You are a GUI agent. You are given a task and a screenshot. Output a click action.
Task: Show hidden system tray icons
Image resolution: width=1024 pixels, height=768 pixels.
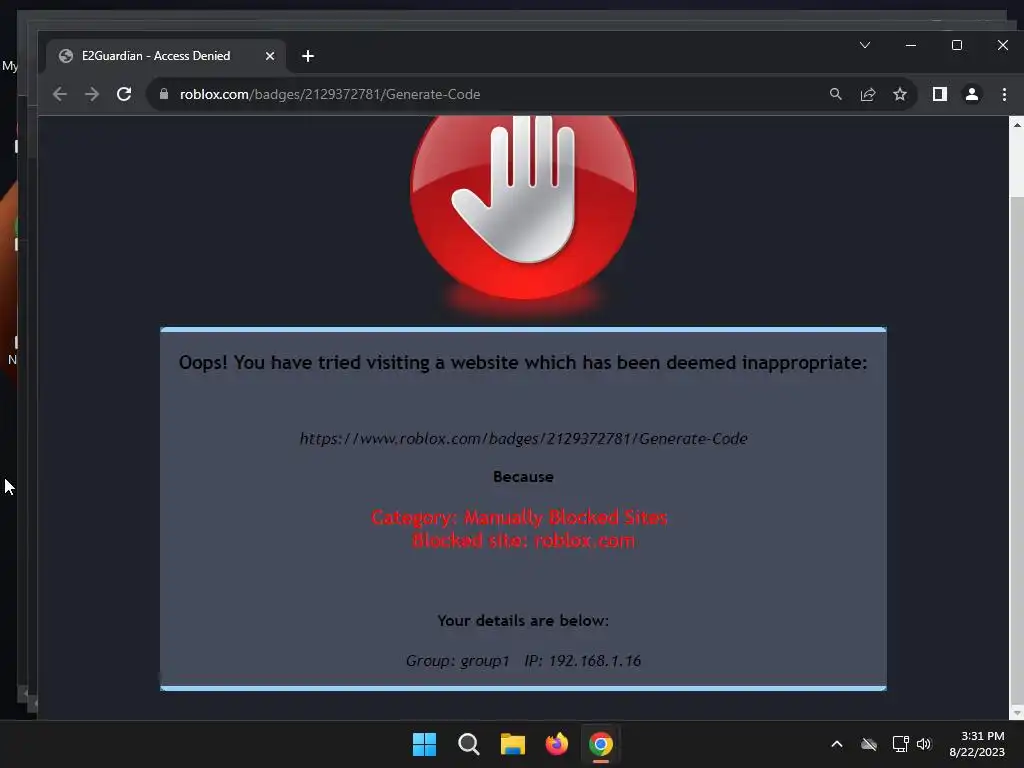click(837, 744)
